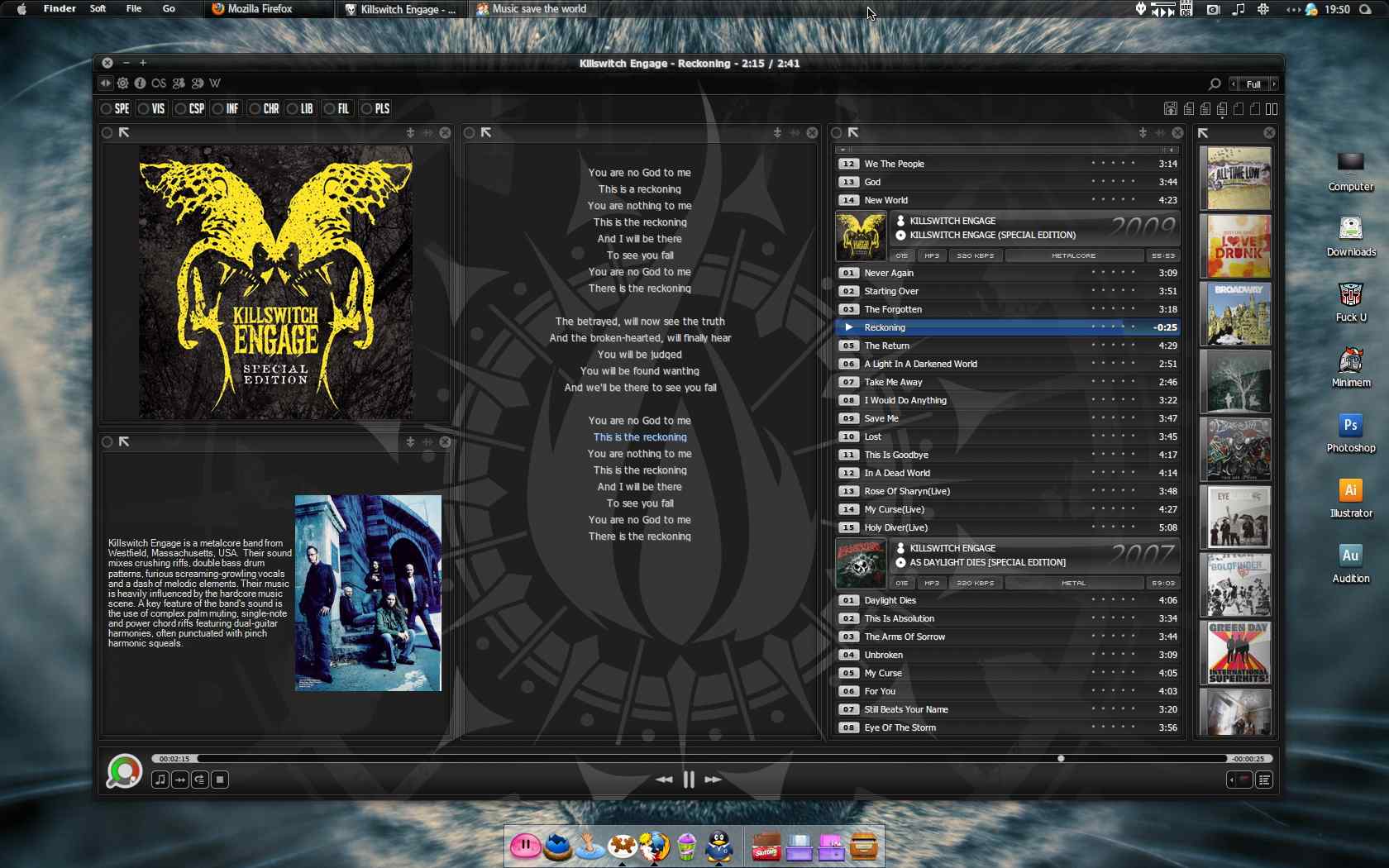
Task: Toggle the SPE panel radio button
Action: tap(106, 109)
